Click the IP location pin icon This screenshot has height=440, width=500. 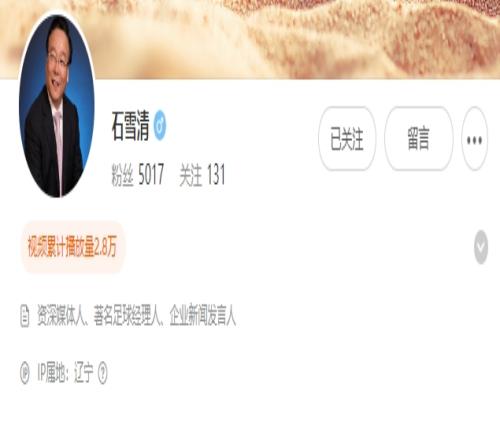25,372
